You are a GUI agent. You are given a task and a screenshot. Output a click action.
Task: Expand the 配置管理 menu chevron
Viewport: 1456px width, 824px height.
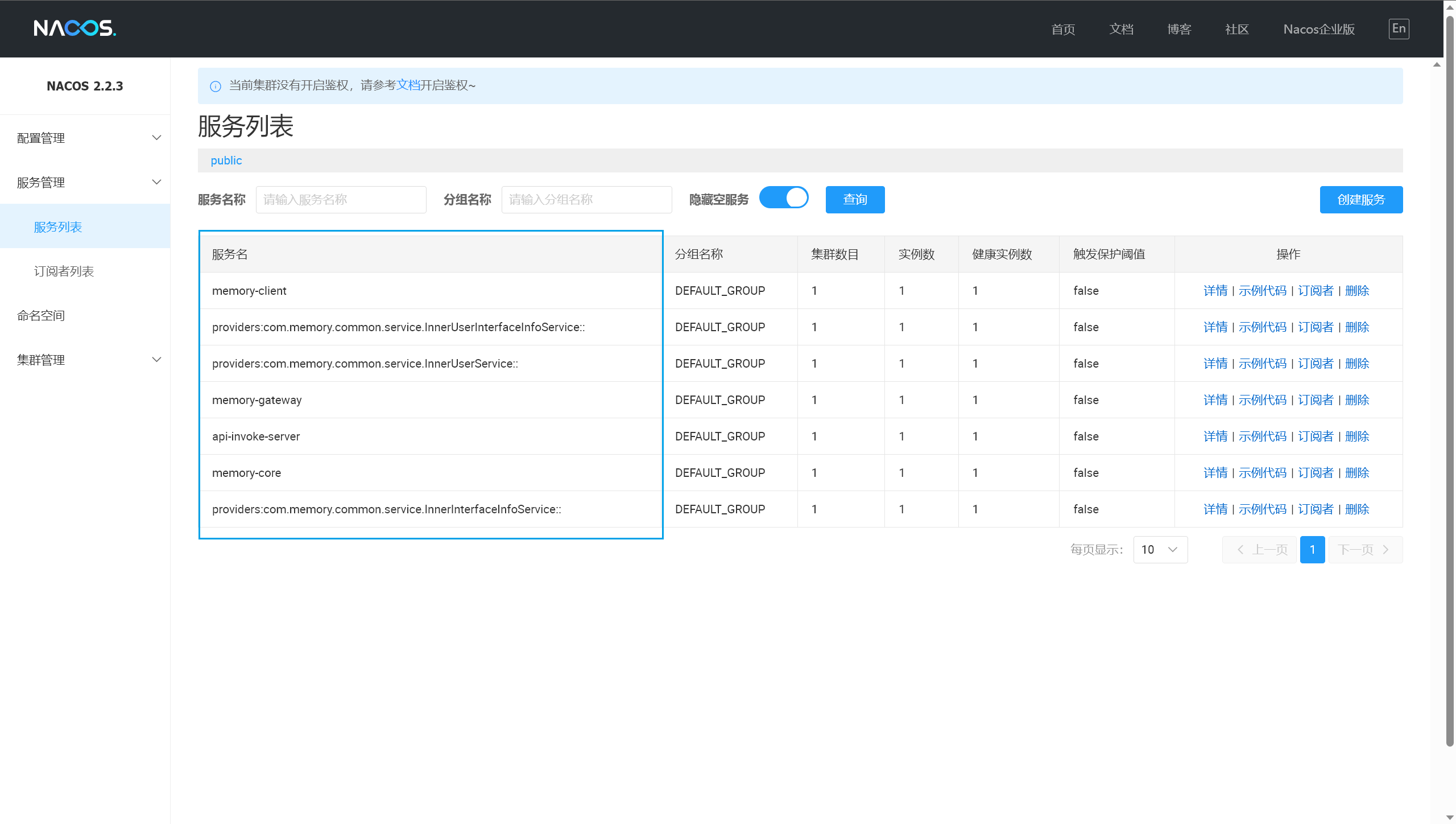click(x=156, y=138)
